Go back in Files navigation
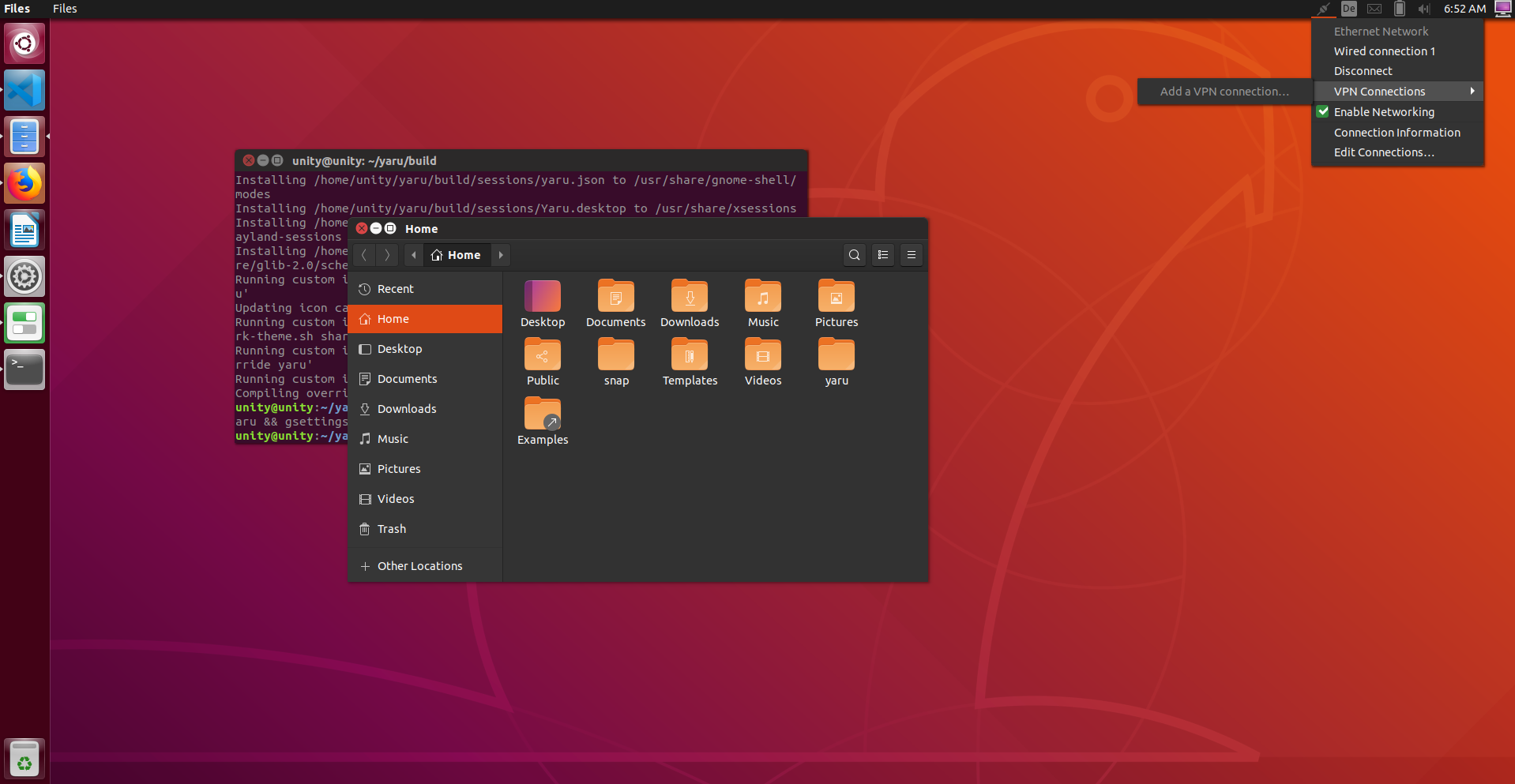 pyautogui.click(x=364, y=255)
